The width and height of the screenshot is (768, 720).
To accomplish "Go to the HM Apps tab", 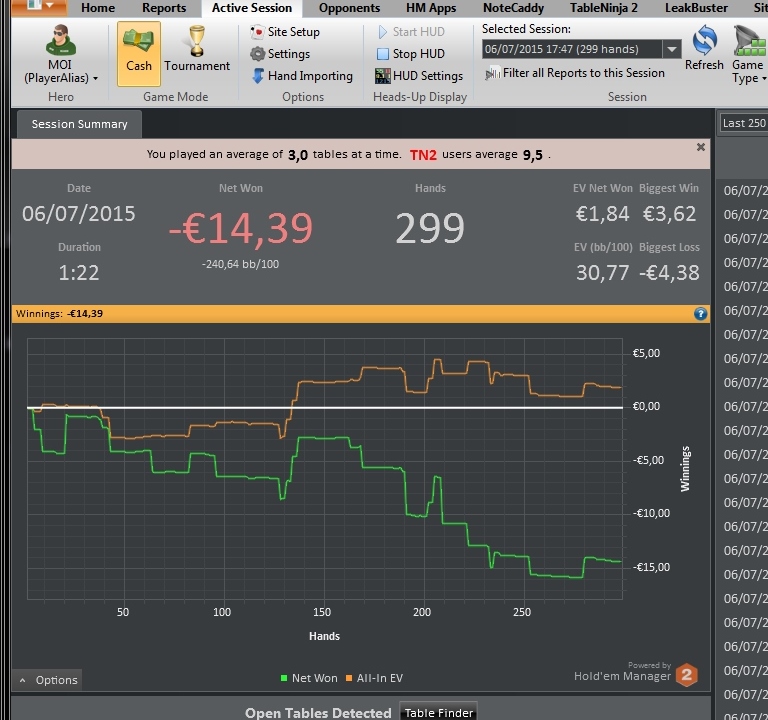I will (x=431, y=8).
